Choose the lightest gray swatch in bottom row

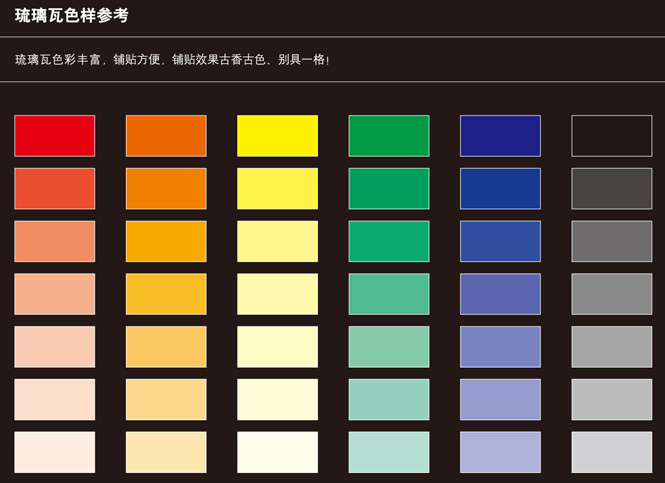point(611,452)
